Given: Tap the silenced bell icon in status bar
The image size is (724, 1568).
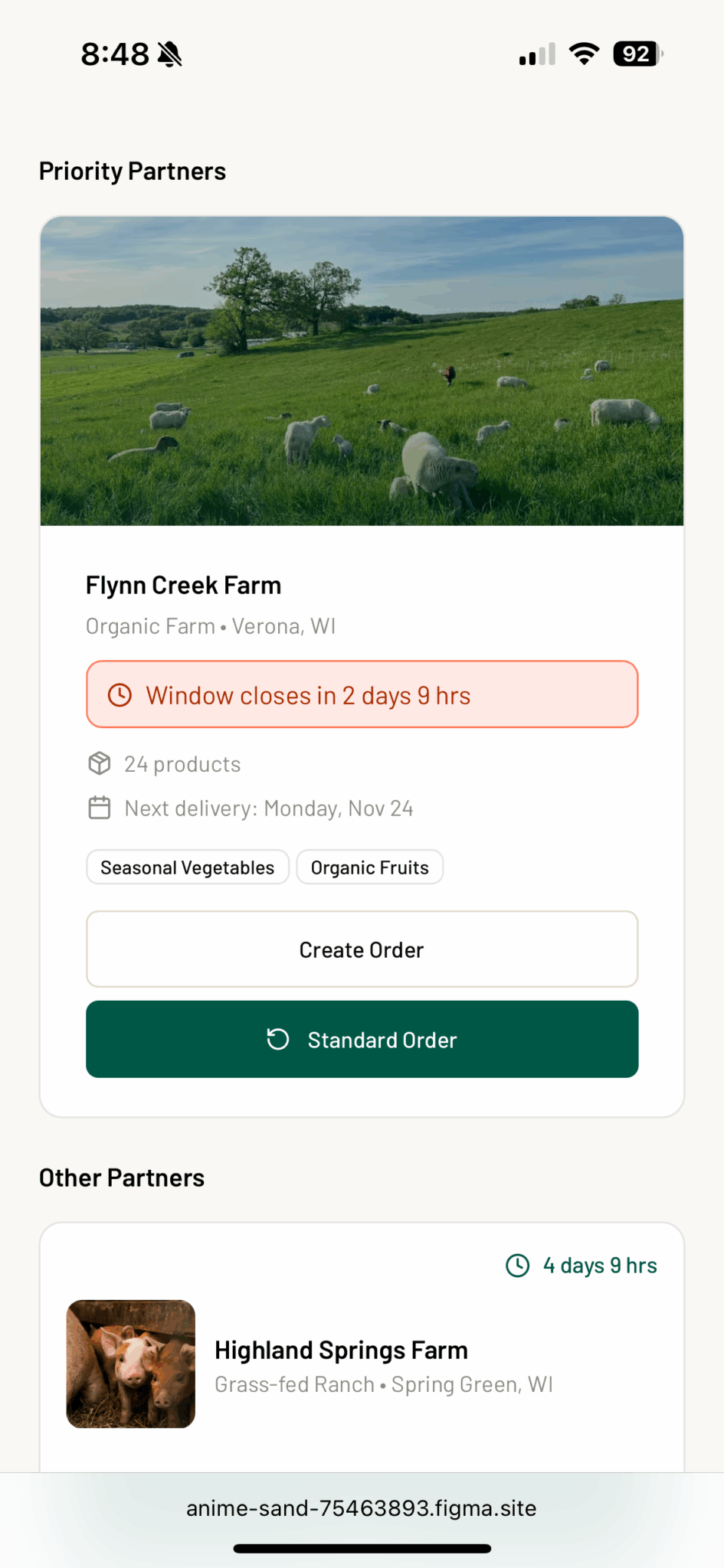Looking at the screenshot, I should pyautogui.click(x=169, y=54).
